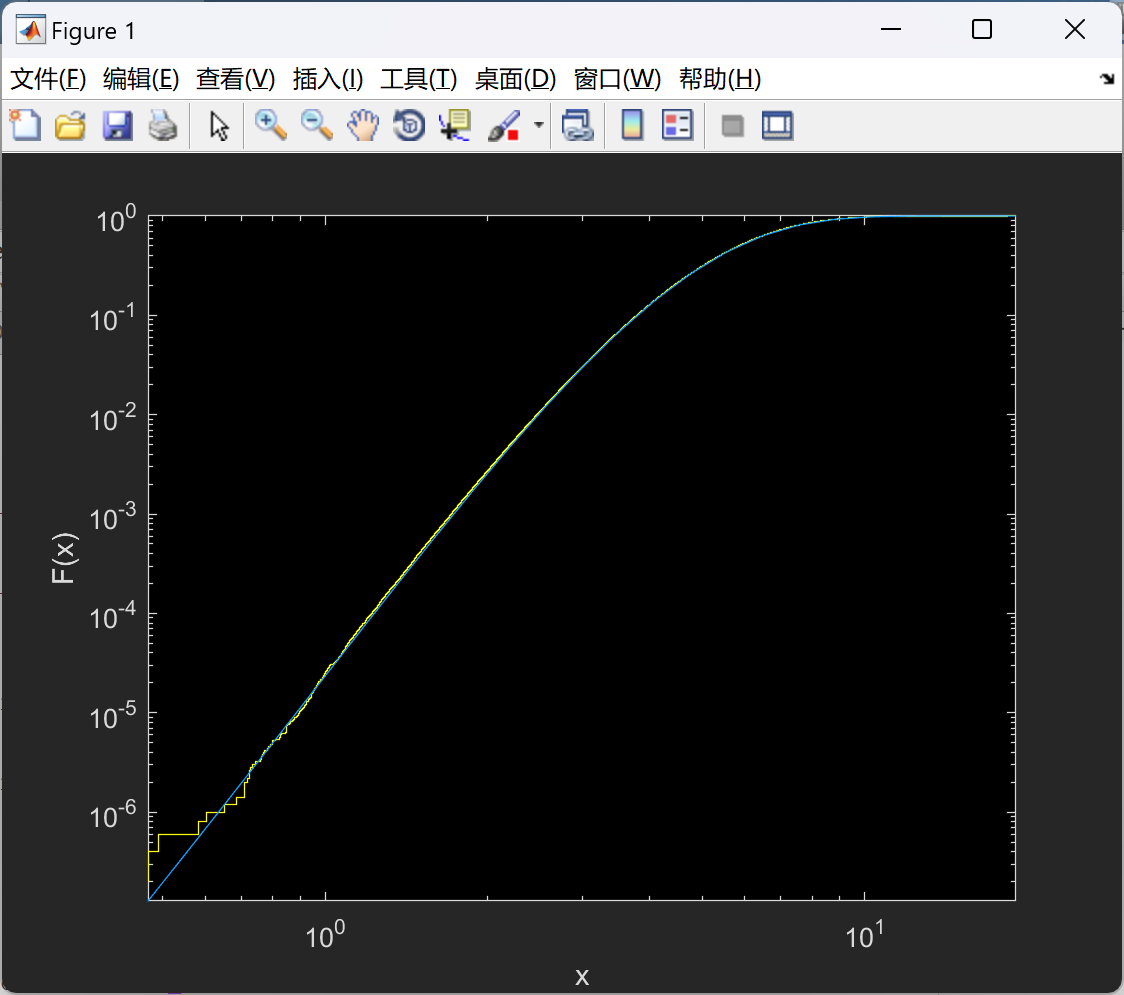Activate the Zoom Out tool

316,125
